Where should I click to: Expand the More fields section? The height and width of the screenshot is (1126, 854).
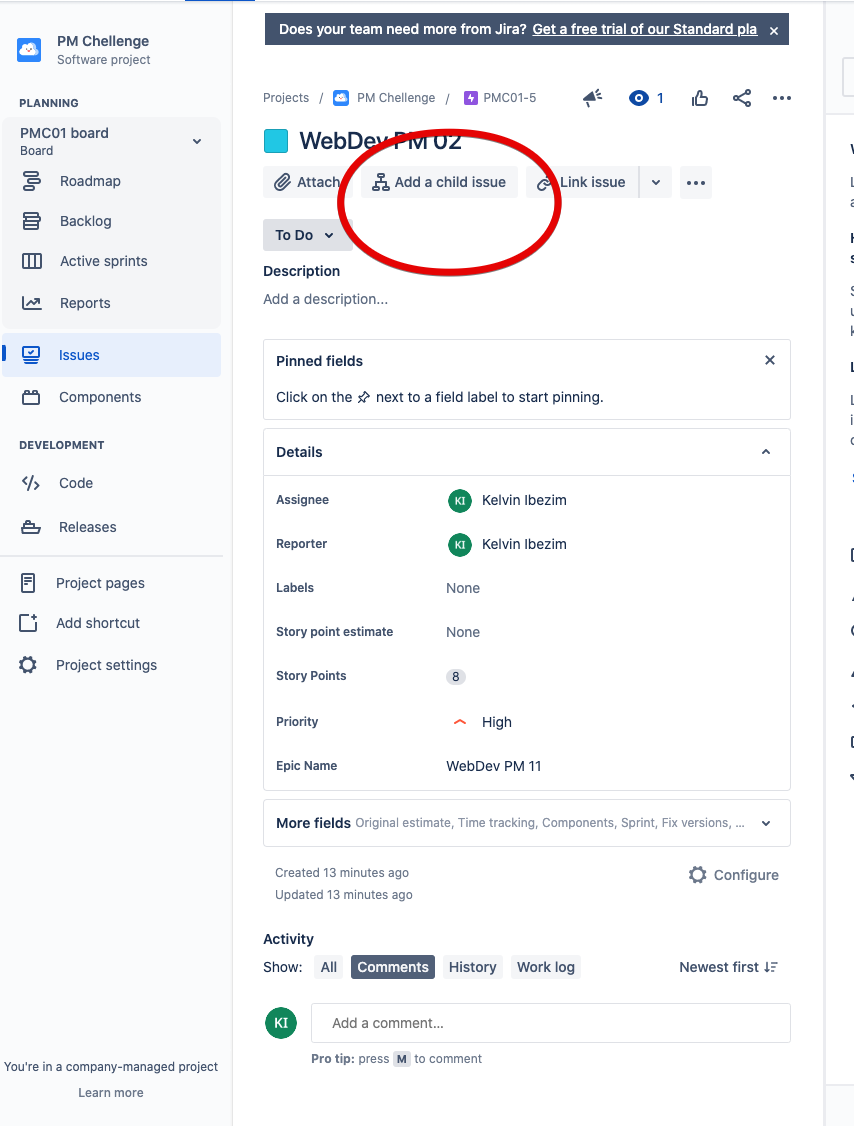tap(765, 823)
